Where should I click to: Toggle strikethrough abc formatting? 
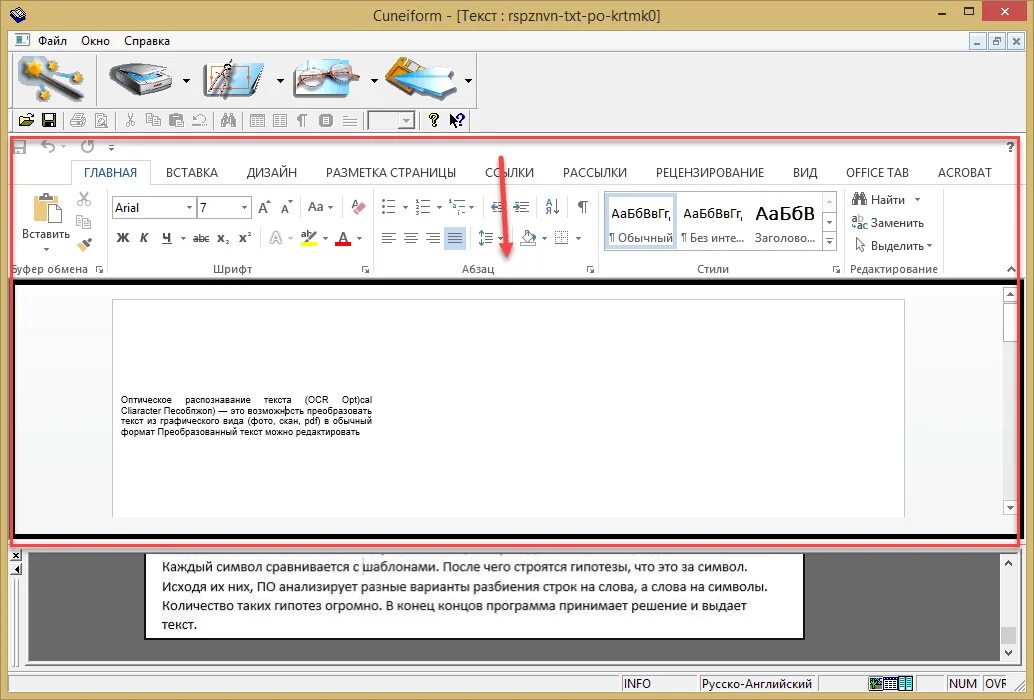coord(201,239)
